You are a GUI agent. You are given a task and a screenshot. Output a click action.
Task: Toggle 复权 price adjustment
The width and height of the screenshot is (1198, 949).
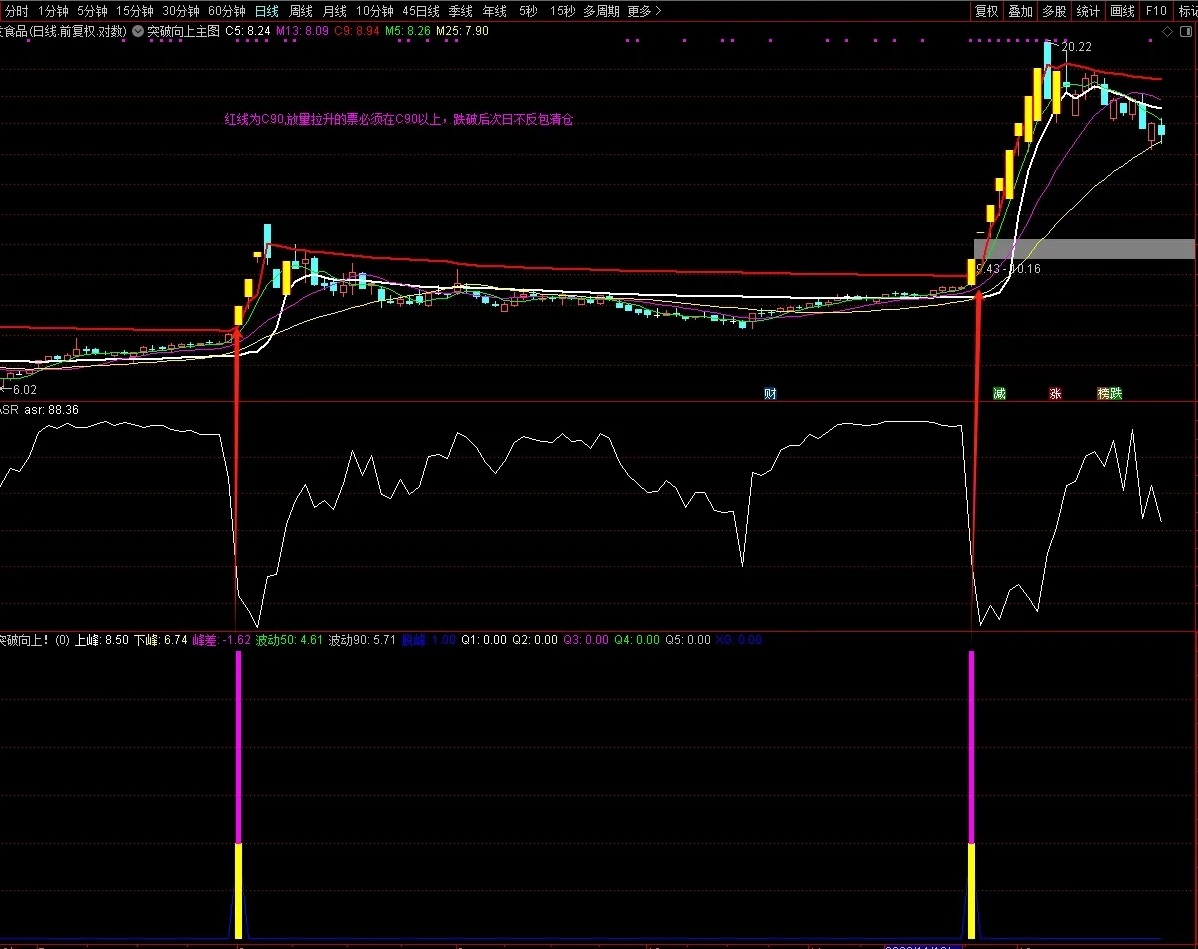[x=986, y=11]
